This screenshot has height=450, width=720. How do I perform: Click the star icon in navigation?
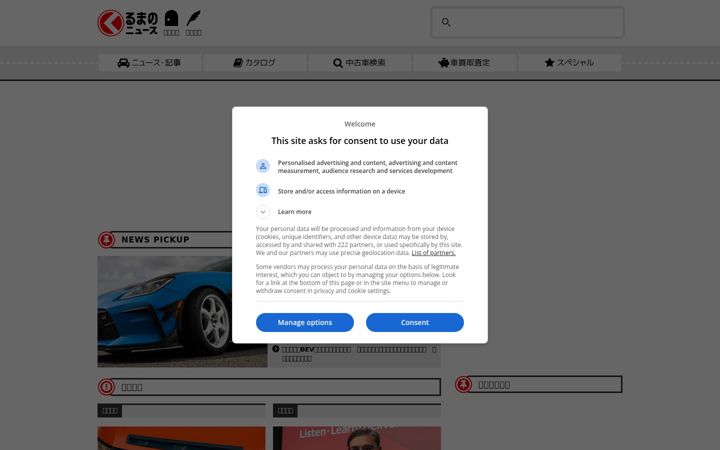549,62
